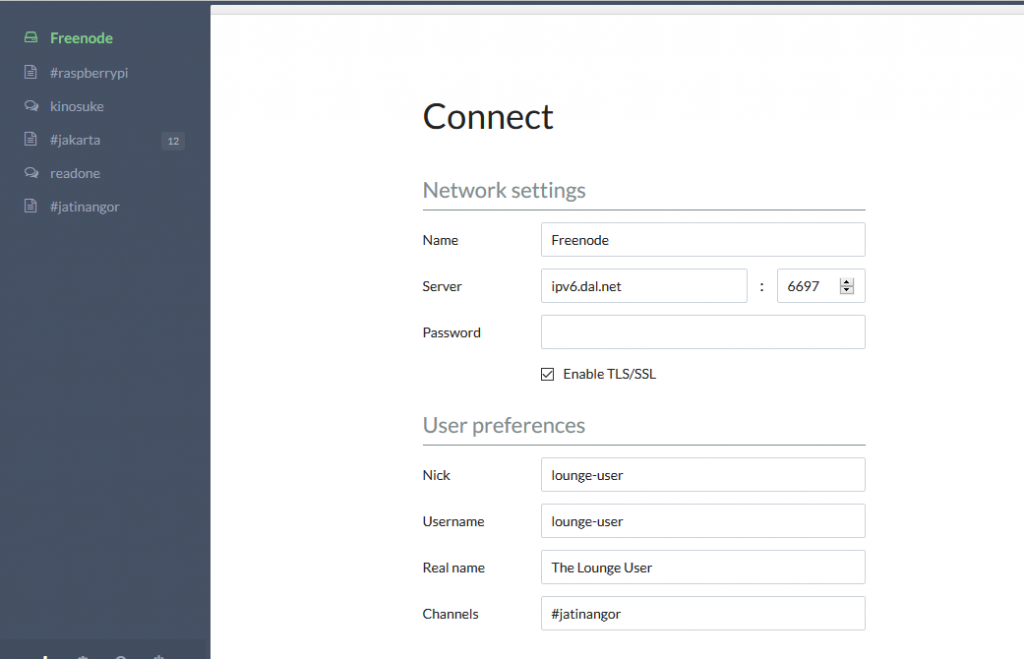Click the Real name field

(x=703, y=568)
